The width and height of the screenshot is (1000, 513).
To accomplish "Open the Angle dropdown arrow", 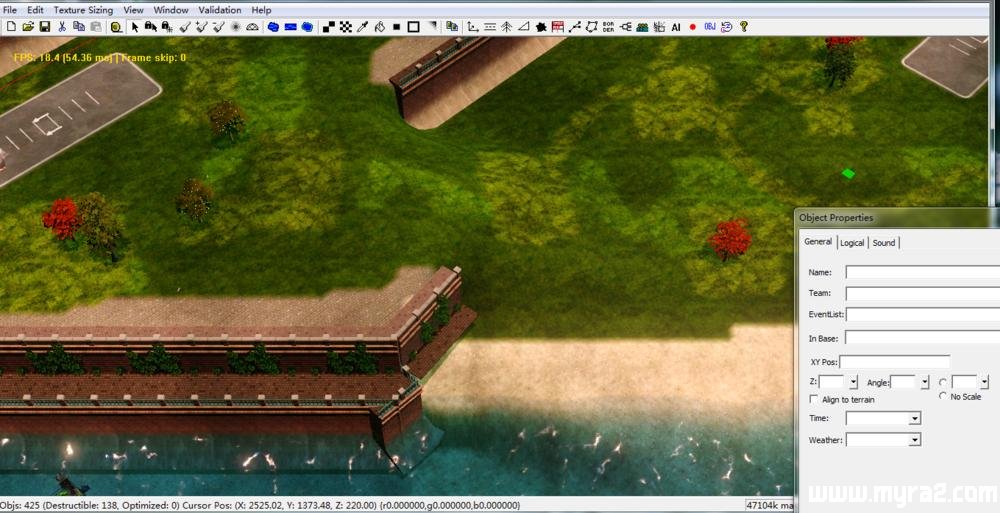I will pos(925,382).
